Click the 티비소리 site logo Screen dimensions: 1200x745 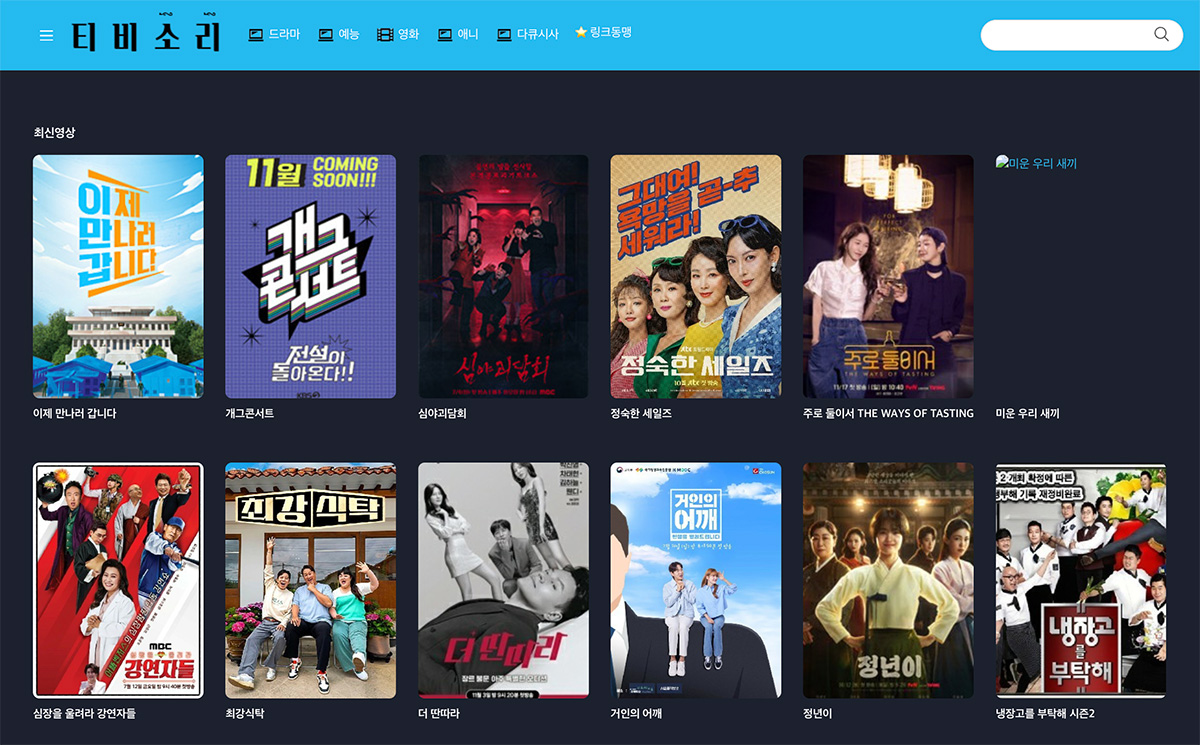coord(147,35)
